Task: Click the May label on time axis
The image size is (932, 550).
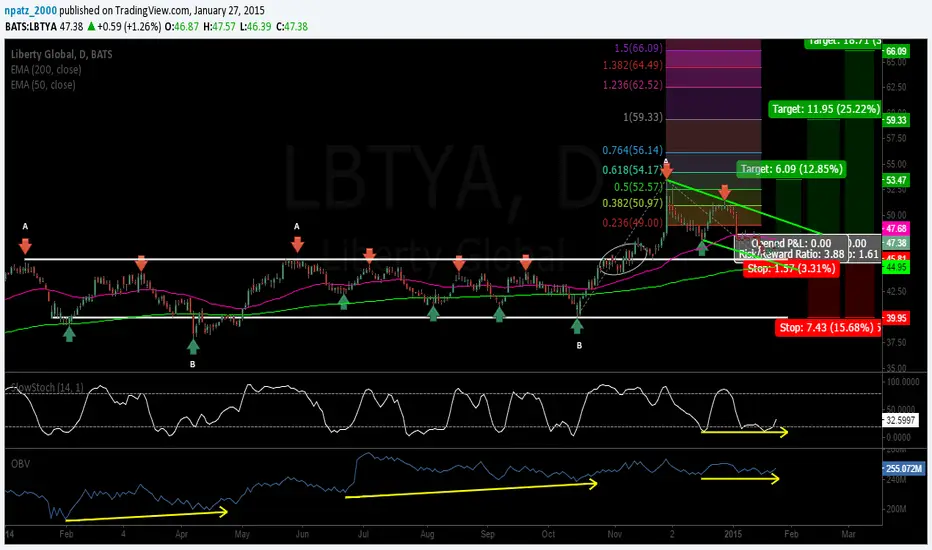Action: pyautogui.click(x=242, y=534)
